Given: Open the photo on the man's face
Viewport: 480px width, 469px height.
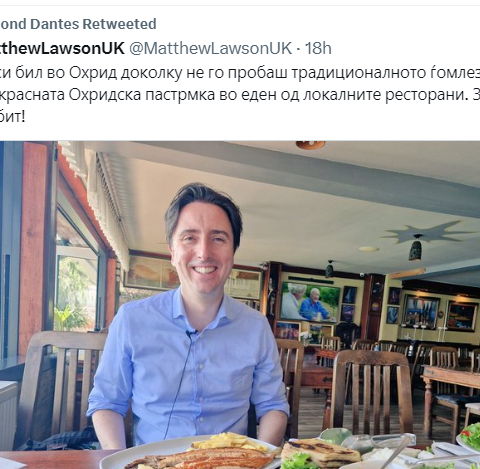Looking at the screenshot, I should 203,242.
